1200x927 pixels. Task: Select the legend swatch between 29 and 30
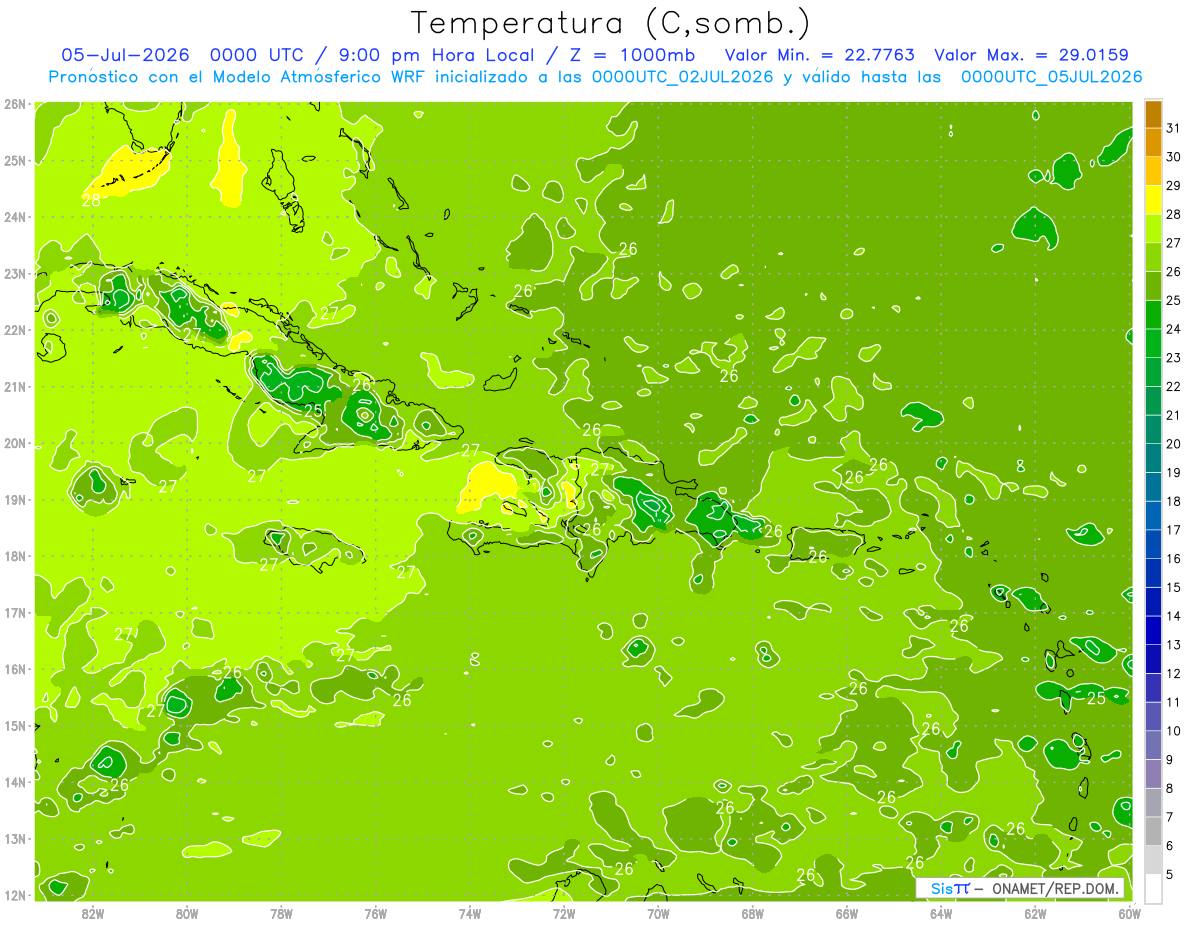pos(1154,171)
